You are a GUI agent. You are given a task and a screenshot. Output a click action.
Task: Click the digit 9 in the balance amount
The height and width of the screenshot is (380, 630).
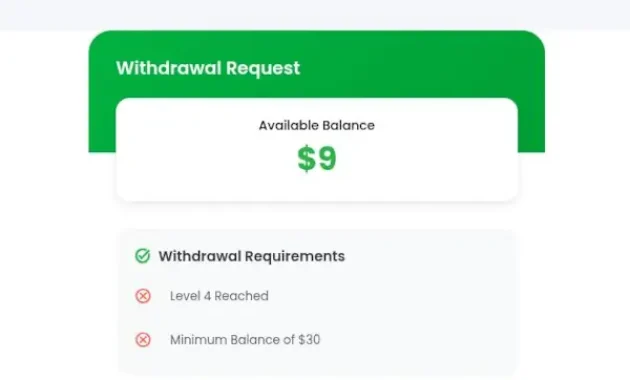[x=327, y=159]
